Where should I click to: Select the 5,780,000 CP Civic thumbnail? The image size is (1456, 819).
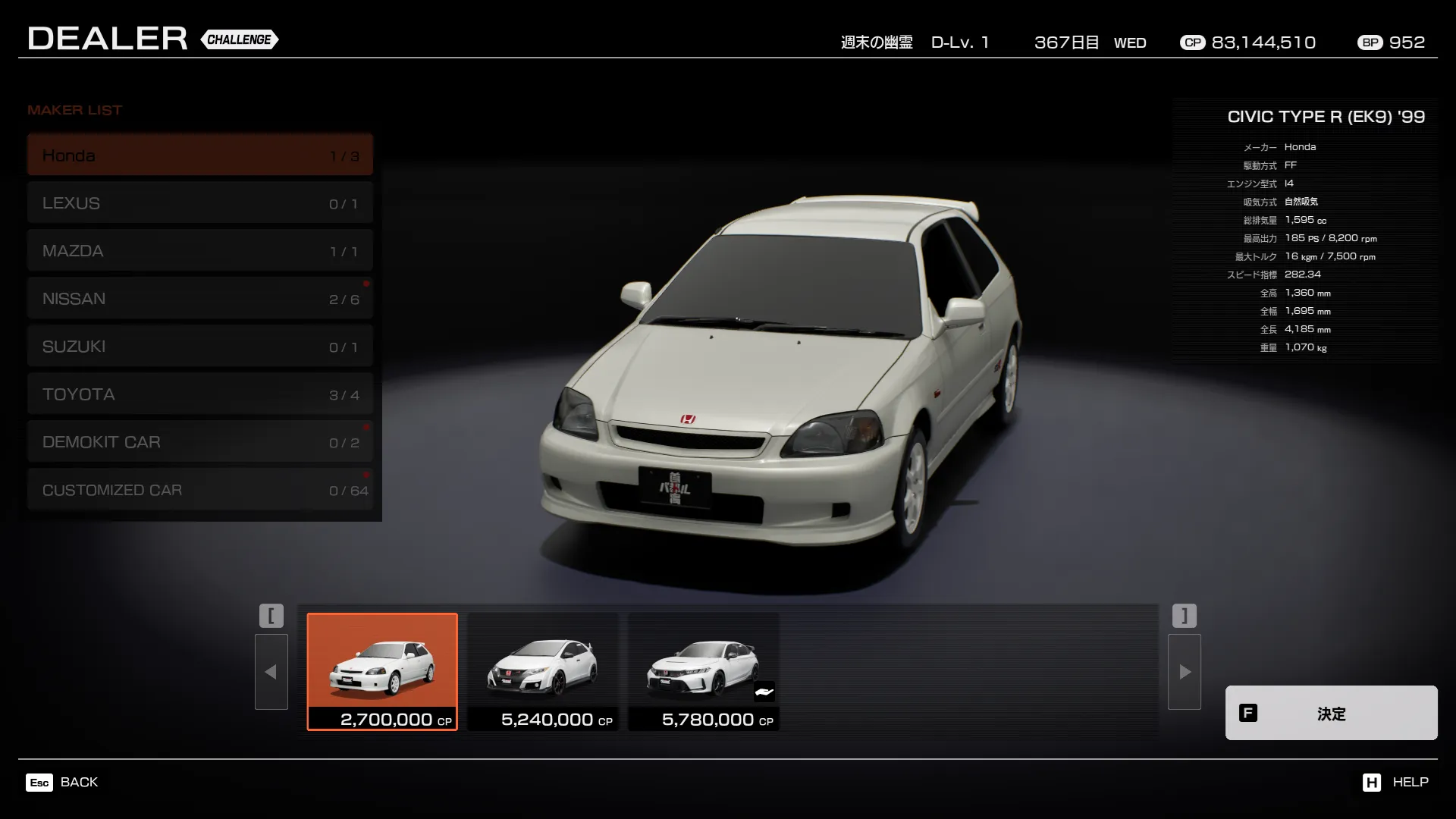(704, 672)
